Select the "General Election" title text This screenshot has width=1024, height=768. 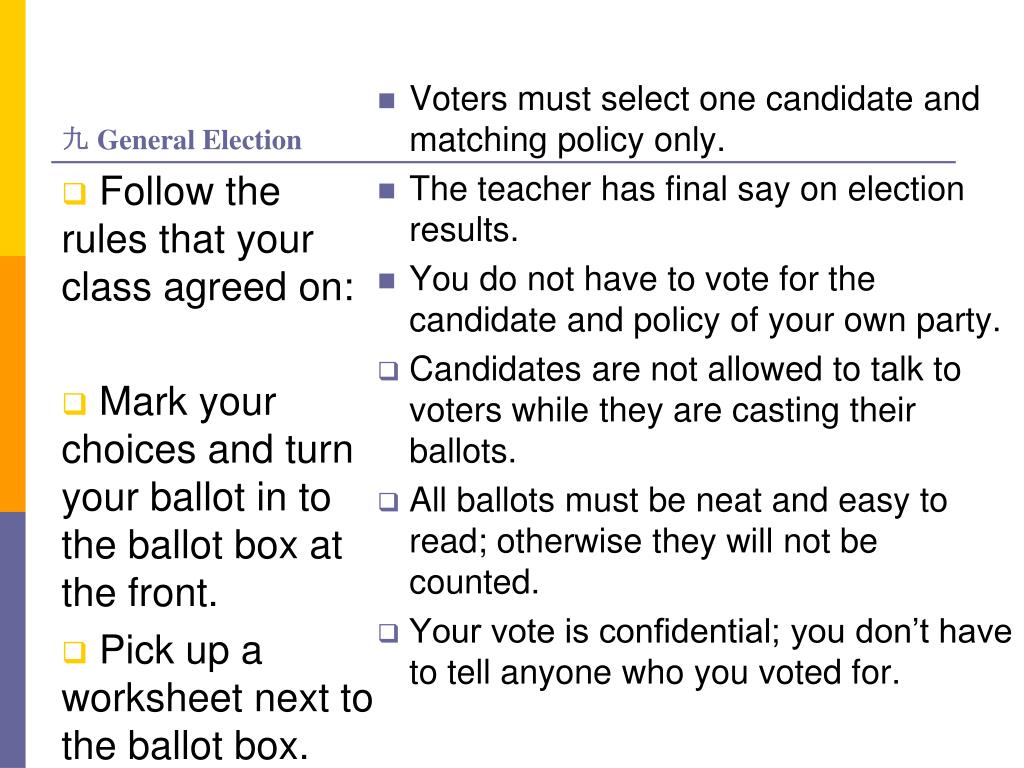[x=199, y=140]
